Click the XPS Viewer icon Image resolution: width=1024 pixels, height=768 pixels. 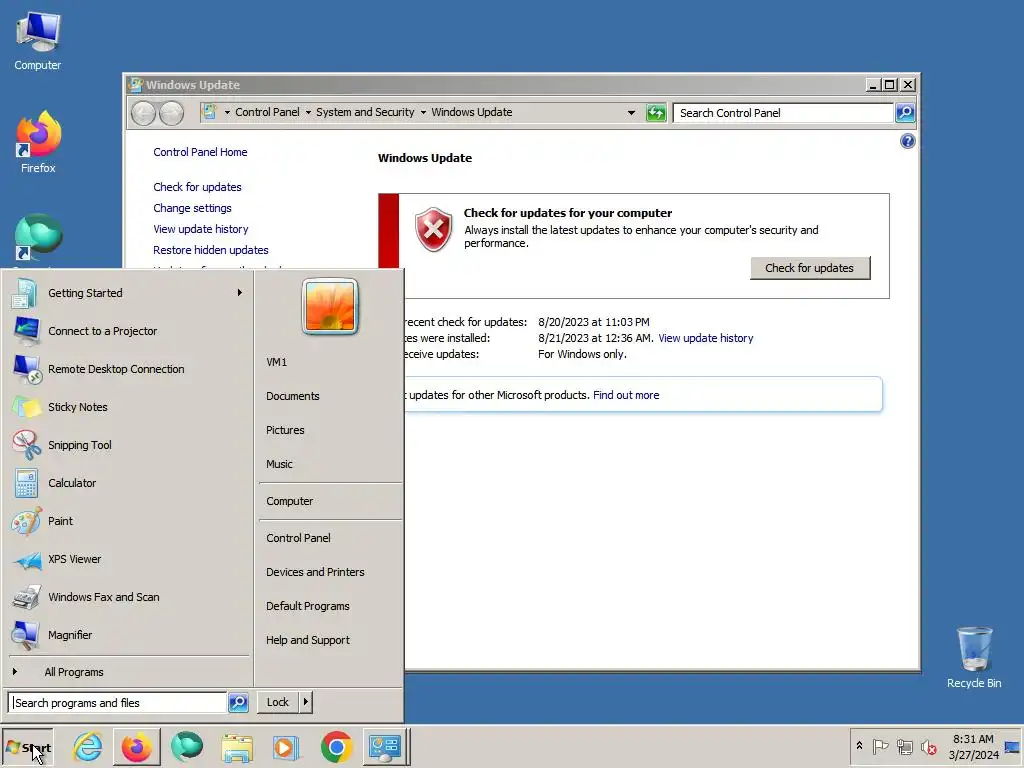click(26, 559)
